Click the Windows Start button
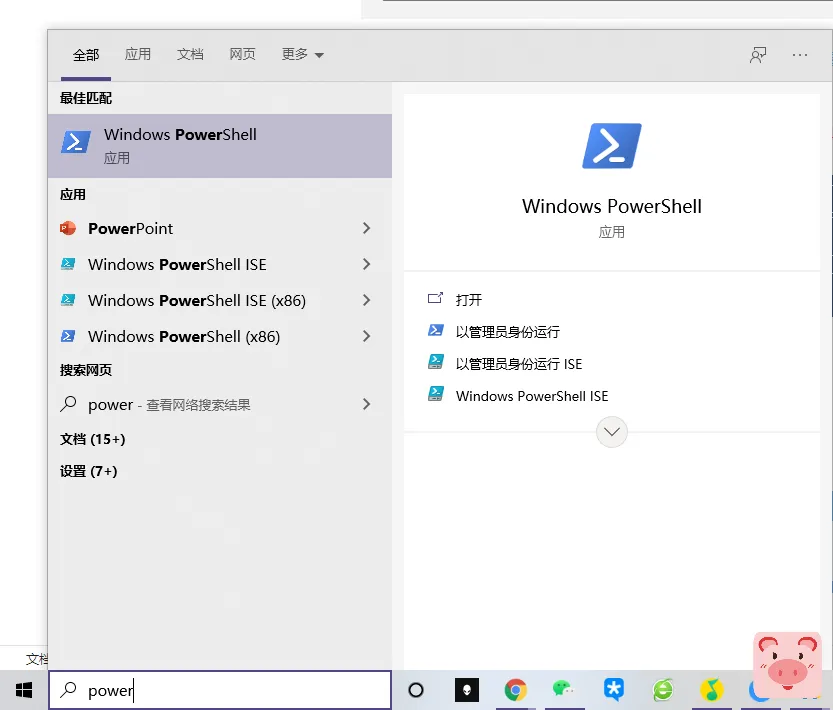Viewport: 833px width, 710px height. pos(24,690)
